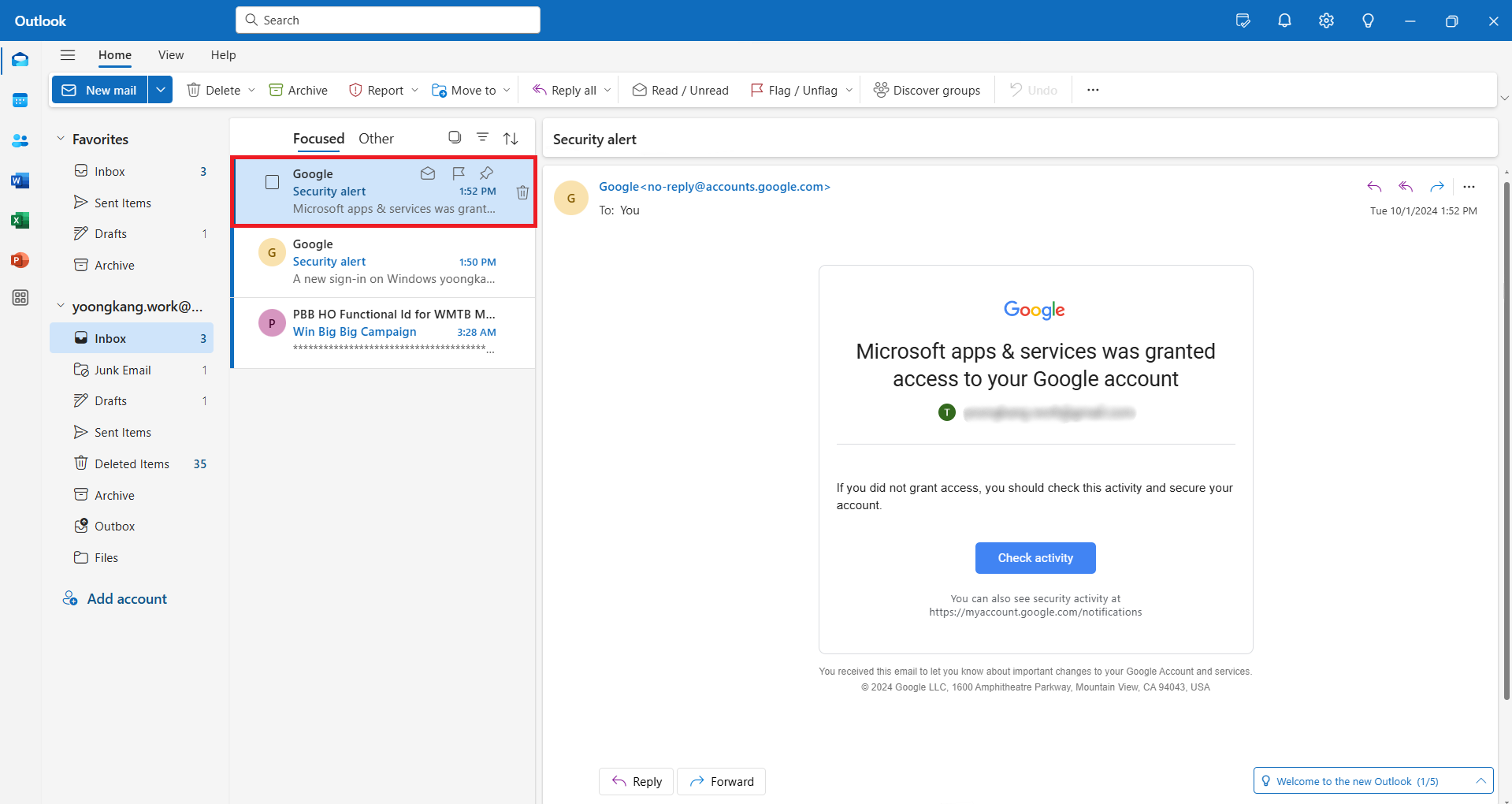Collapse the Favorites folder group
The width and height of the screenshot is (1512, 804).
click(x=61, y=139)
